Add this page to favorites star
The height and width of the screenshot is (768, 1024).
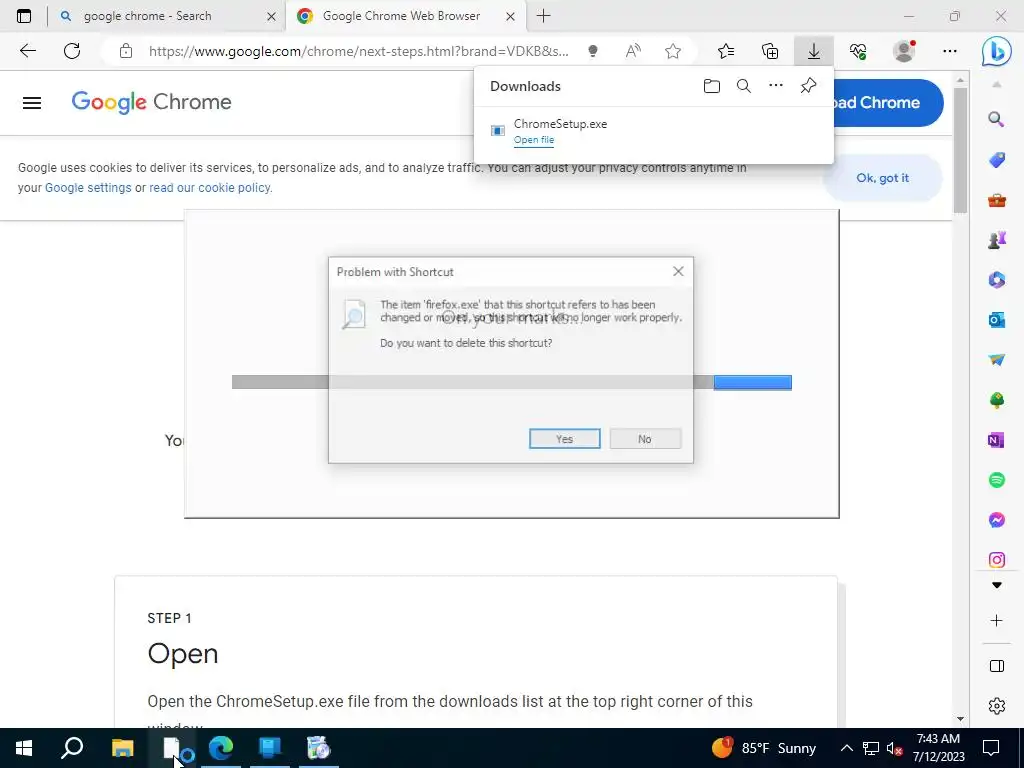pos(673,51)
